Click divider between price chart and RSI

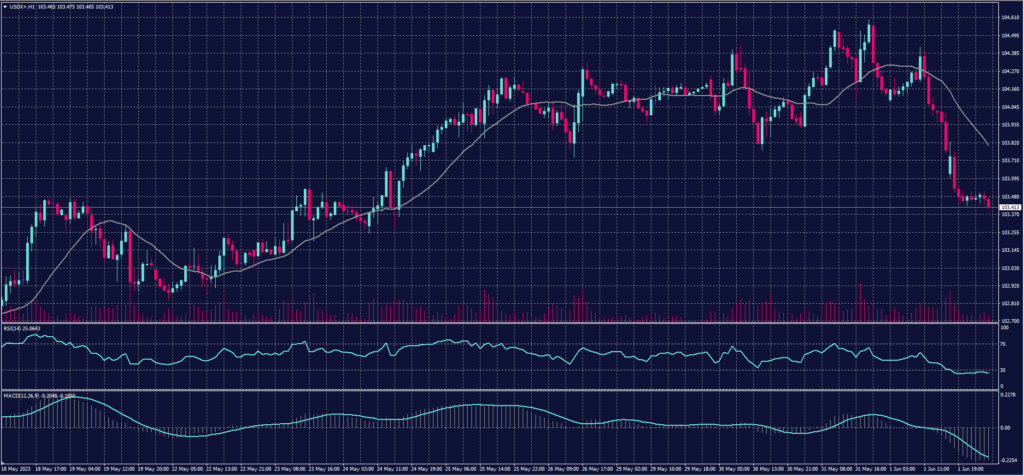(x=500, y=324)
